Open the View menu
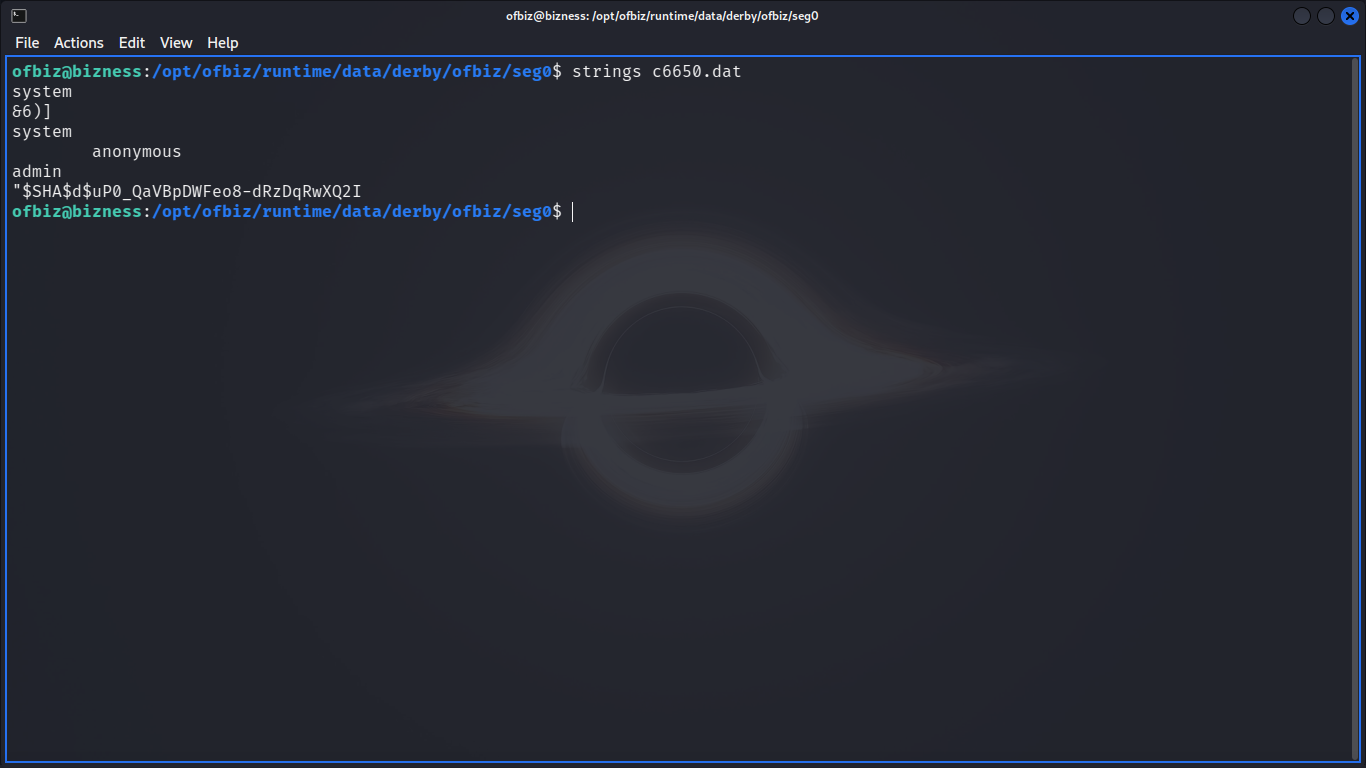The image size is (1366, 768). (176, 43)
